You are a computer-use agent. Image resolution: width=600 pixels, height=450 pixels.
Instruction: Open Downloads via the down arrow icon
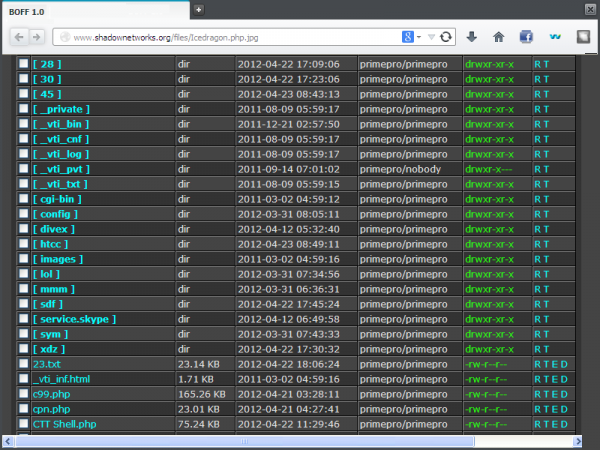pyautogui.click(x=471, y=37)
